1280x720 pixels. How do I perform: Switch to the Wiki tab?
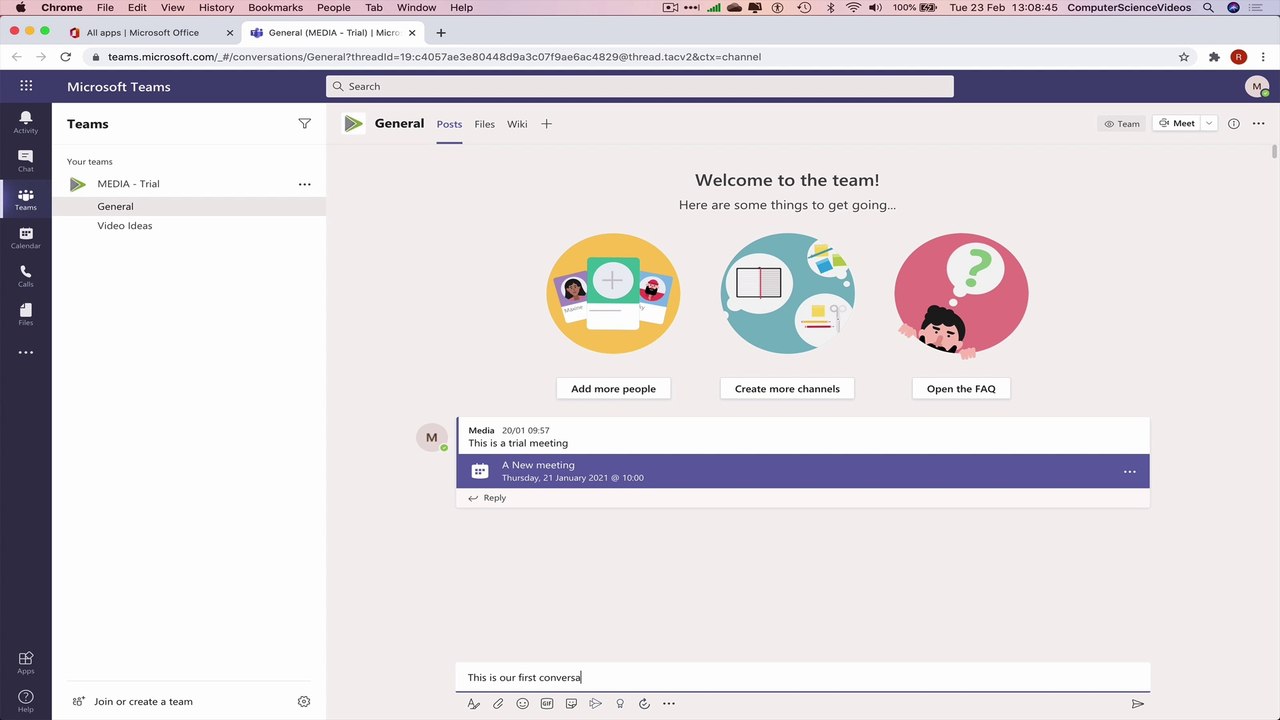click(x=517, y=124)
